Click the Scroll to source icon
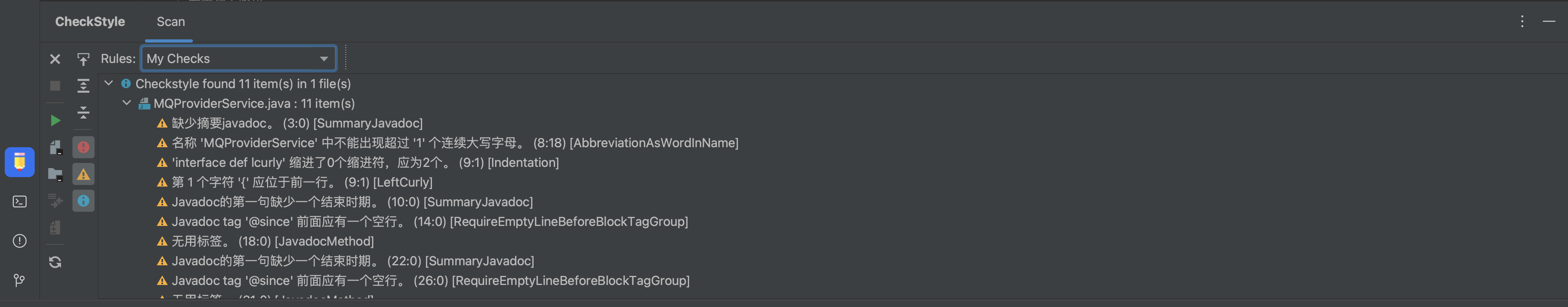Viewport: 1568px width, 307px height. click(83, 59)
